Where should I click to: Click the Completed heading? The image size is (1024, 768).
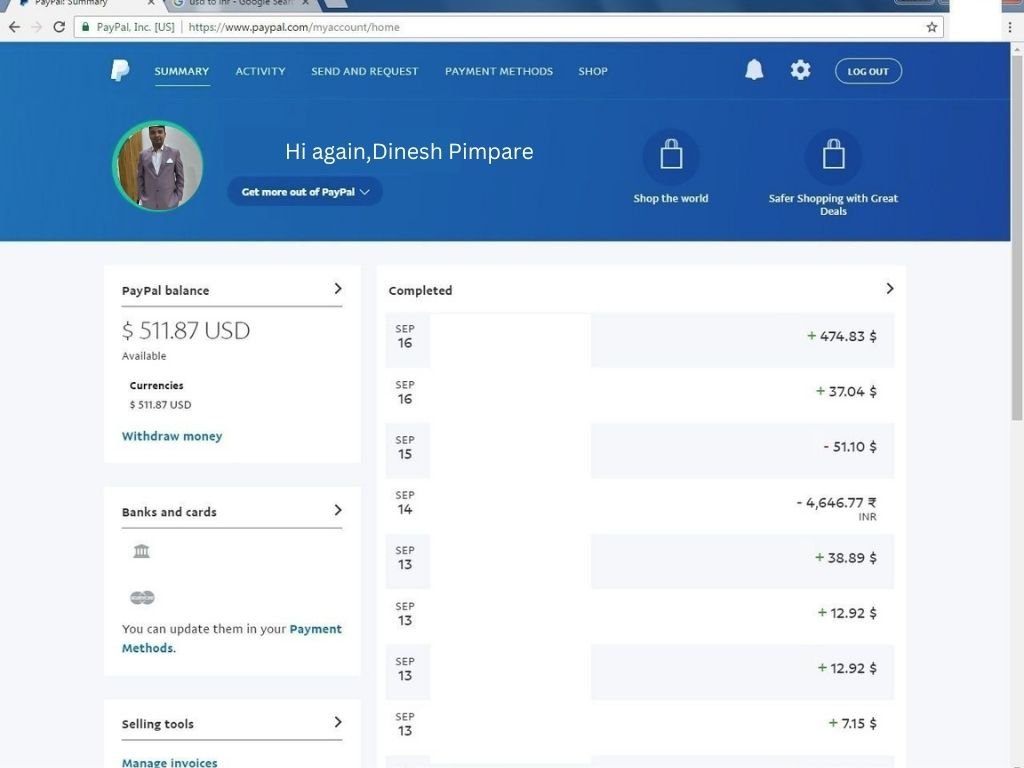pos(420,291)
